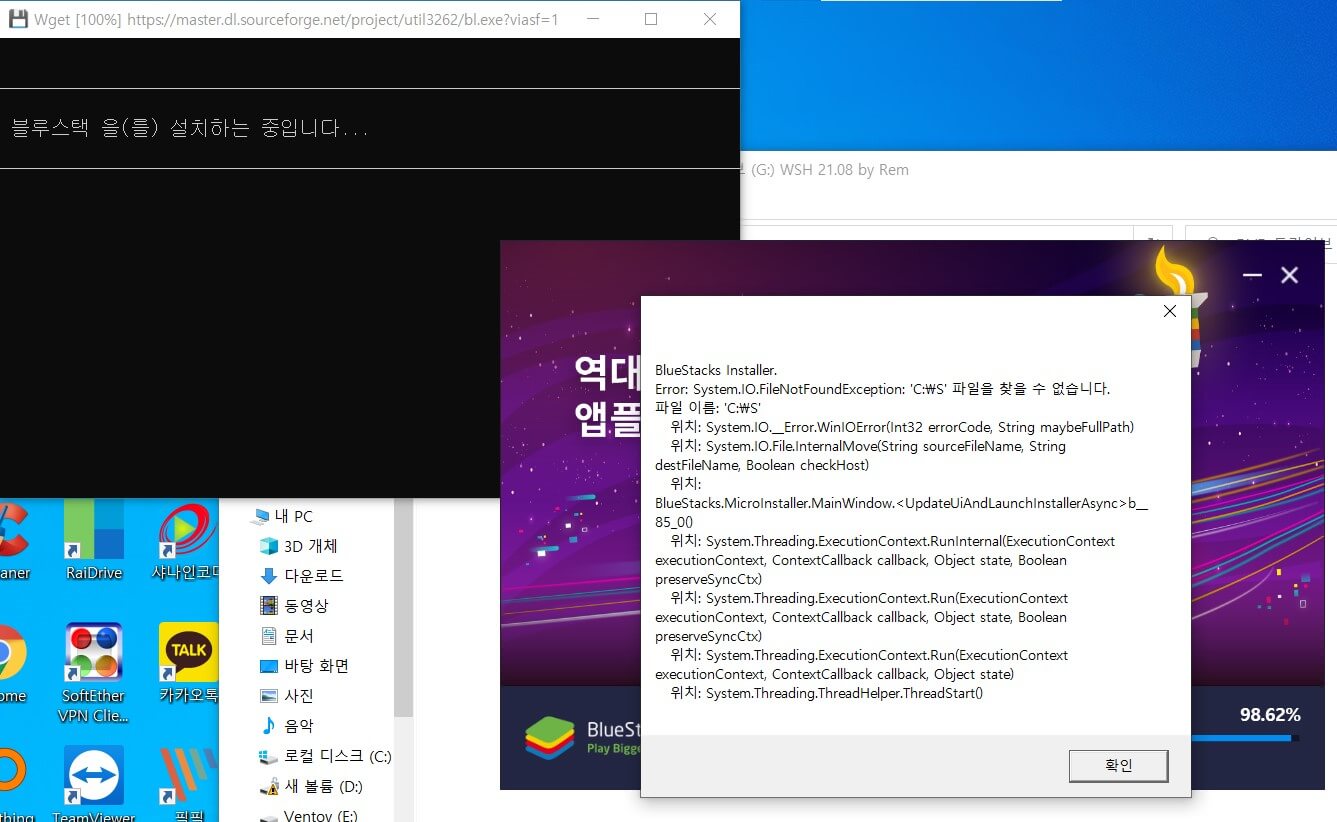Minimize the BlueStacks installer window
This screenshot has height=822, width=1337.
(x=1252, y=275)
